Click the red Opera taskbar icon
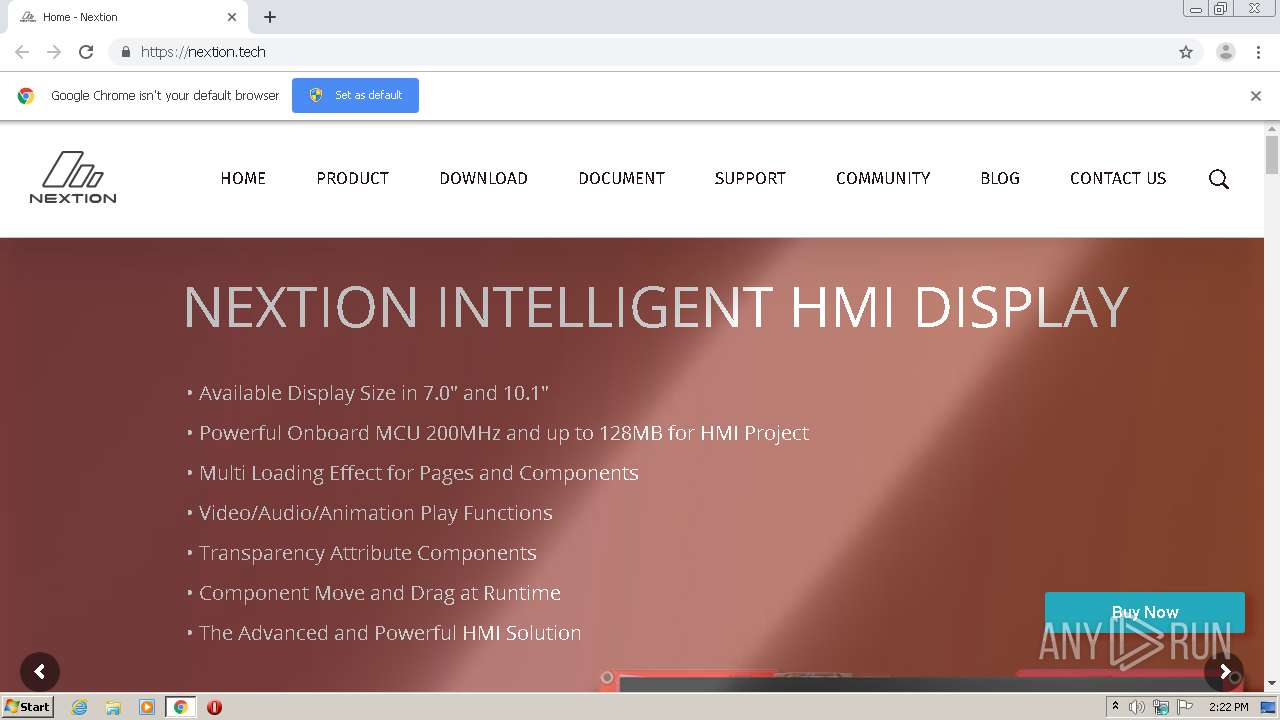This screenshot has height=720, width=1280. (214, 707)
